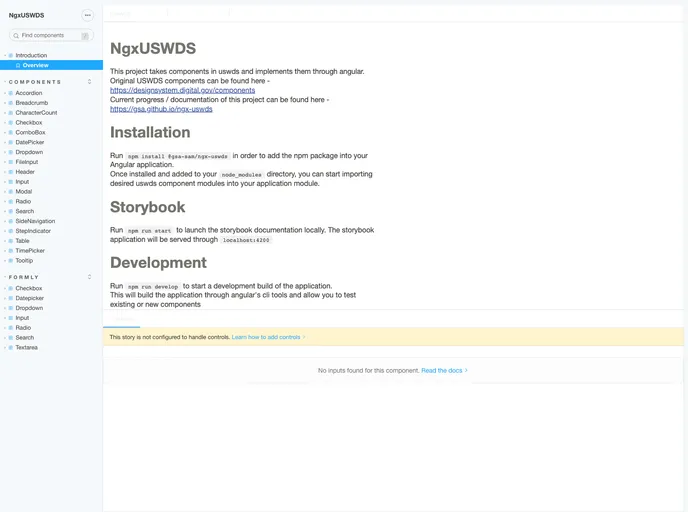Click the Find components search field
688x512 pixels.
51,35
